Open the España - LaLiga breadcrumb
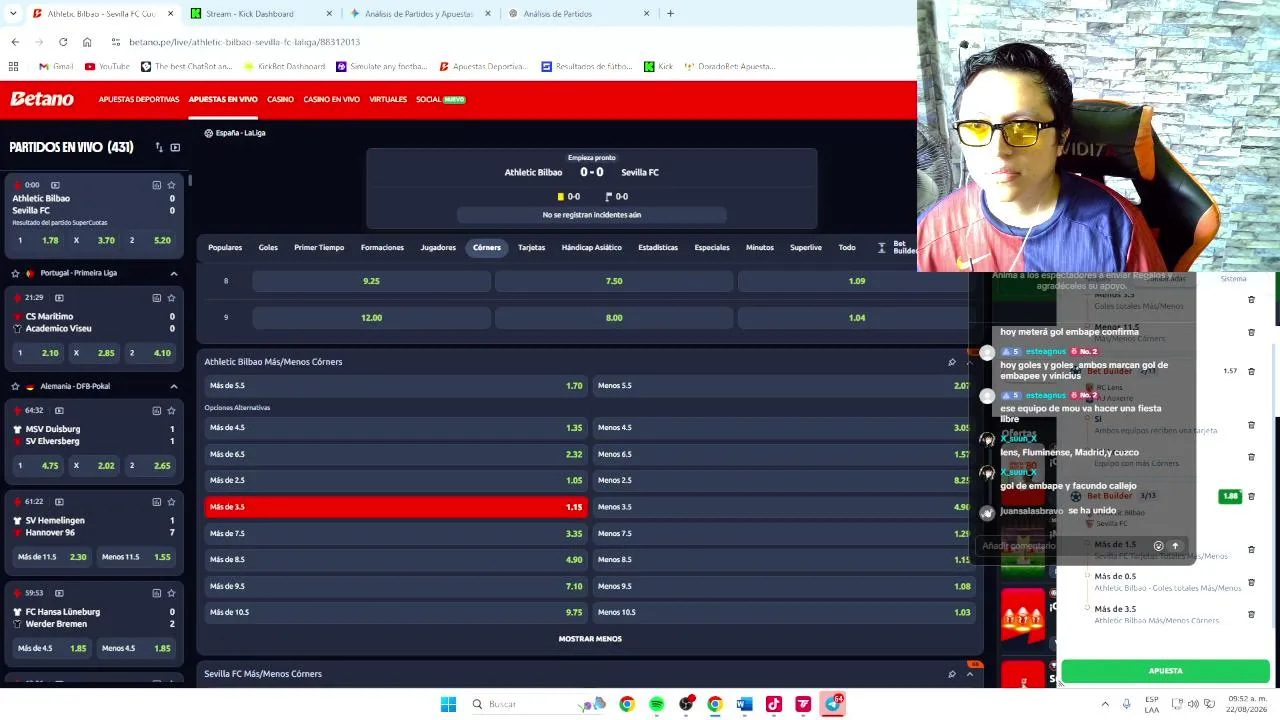The height and width of the screenshot is (720, 1280). click(x=235, y=133)
